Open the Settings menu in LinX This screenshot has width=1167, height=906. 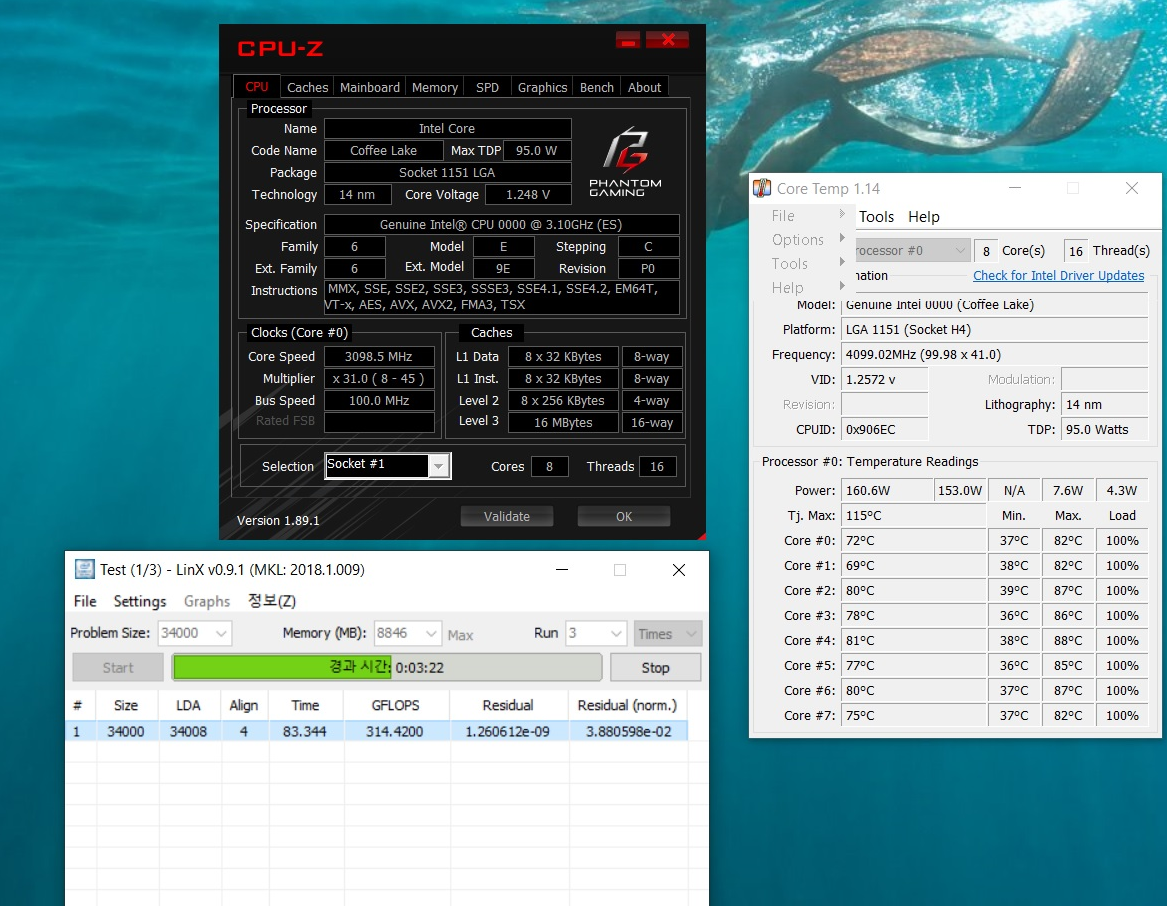click(140, 602)
